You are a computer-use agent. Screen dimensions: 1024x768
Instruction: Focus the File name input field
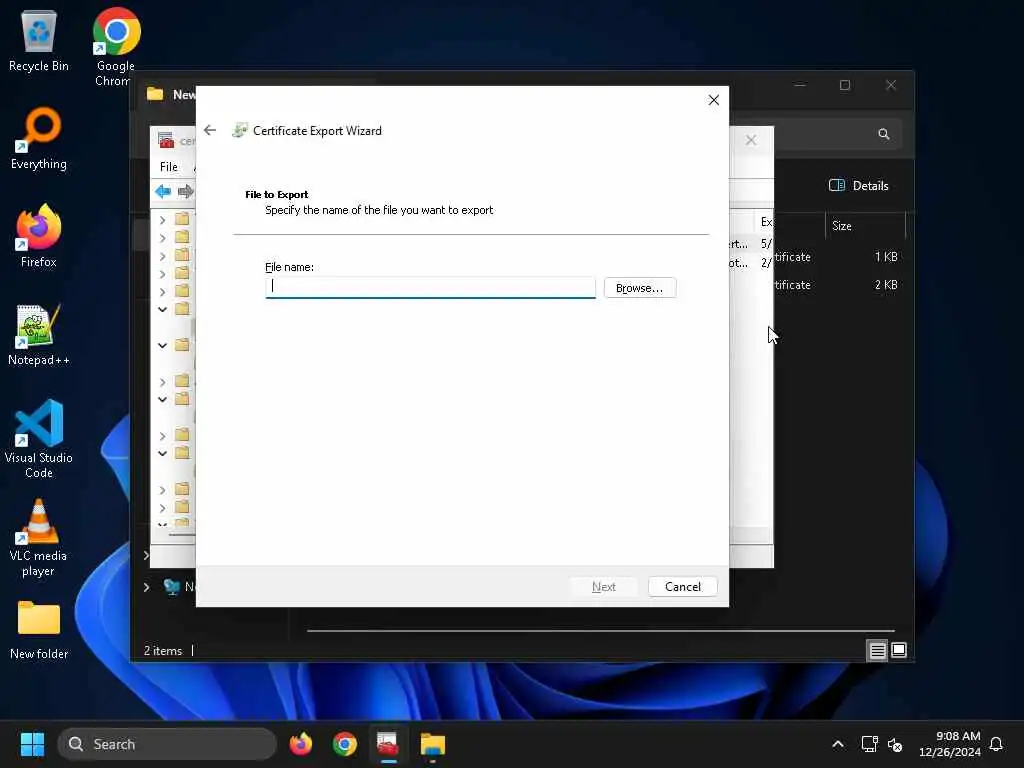pos(430,287)
